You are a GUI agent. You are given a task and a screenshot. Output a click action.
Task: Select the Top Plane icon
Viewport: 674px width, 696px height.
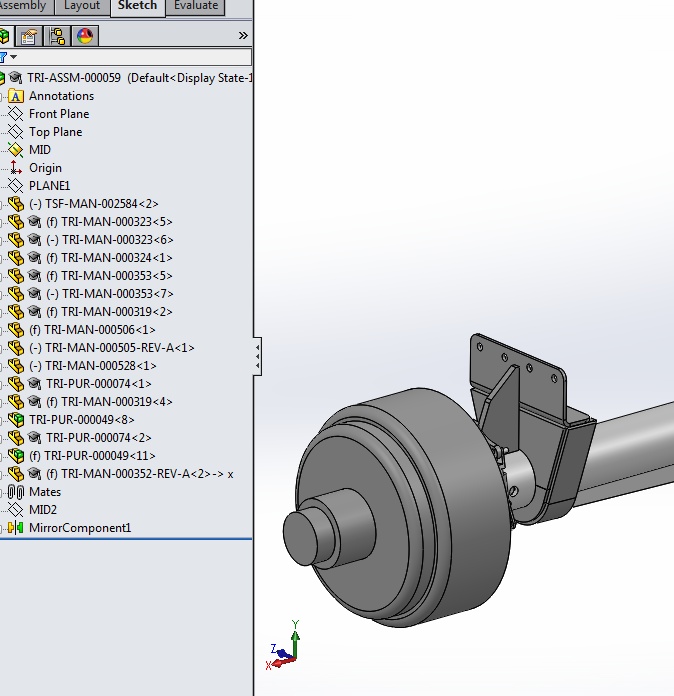[x=16, y=132]
